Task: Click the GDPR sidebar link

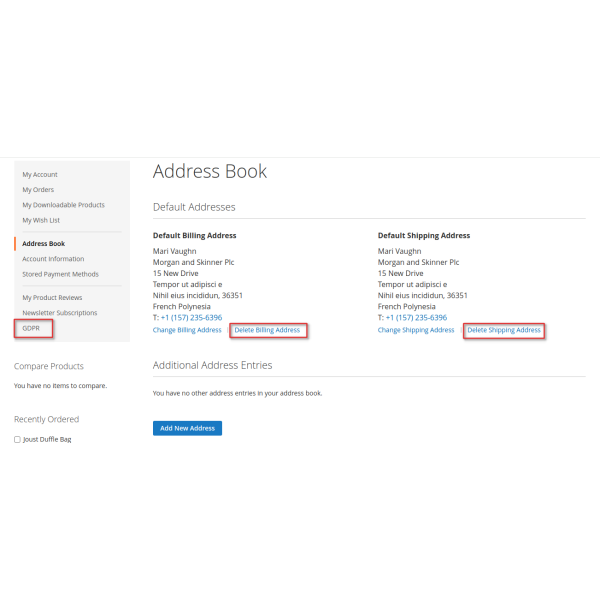Action: (x=31, y=328)
